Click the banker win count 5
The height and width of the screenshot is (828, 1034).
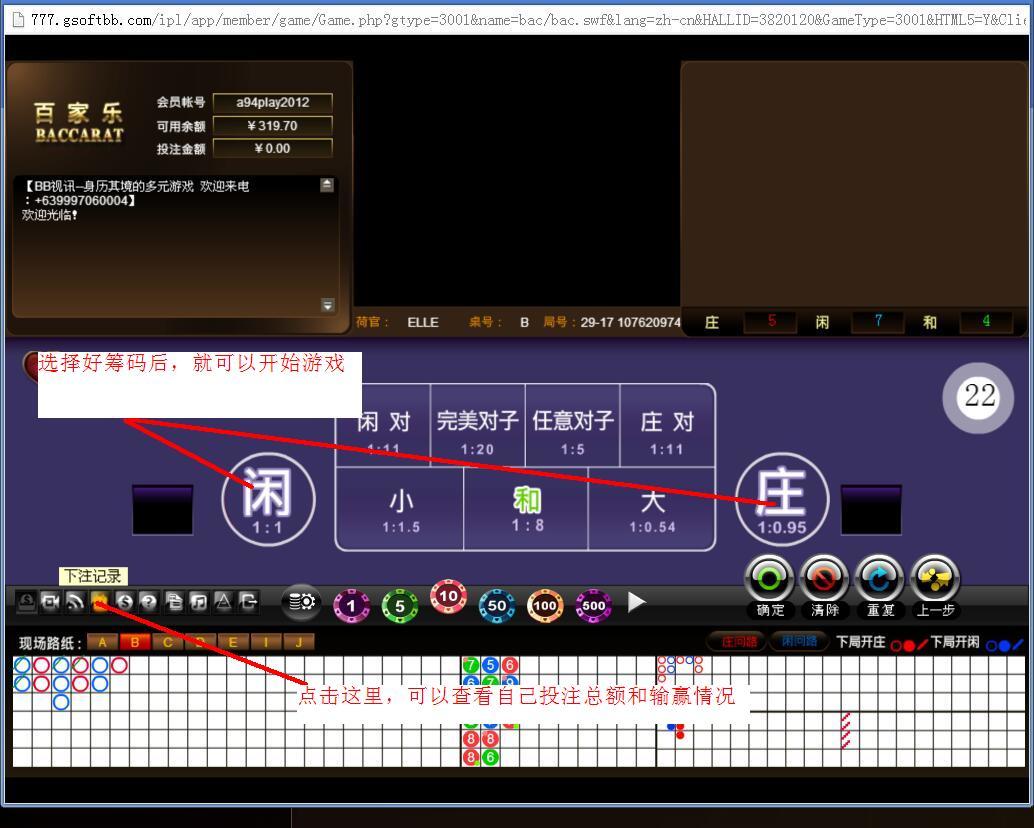pos(772,321)
